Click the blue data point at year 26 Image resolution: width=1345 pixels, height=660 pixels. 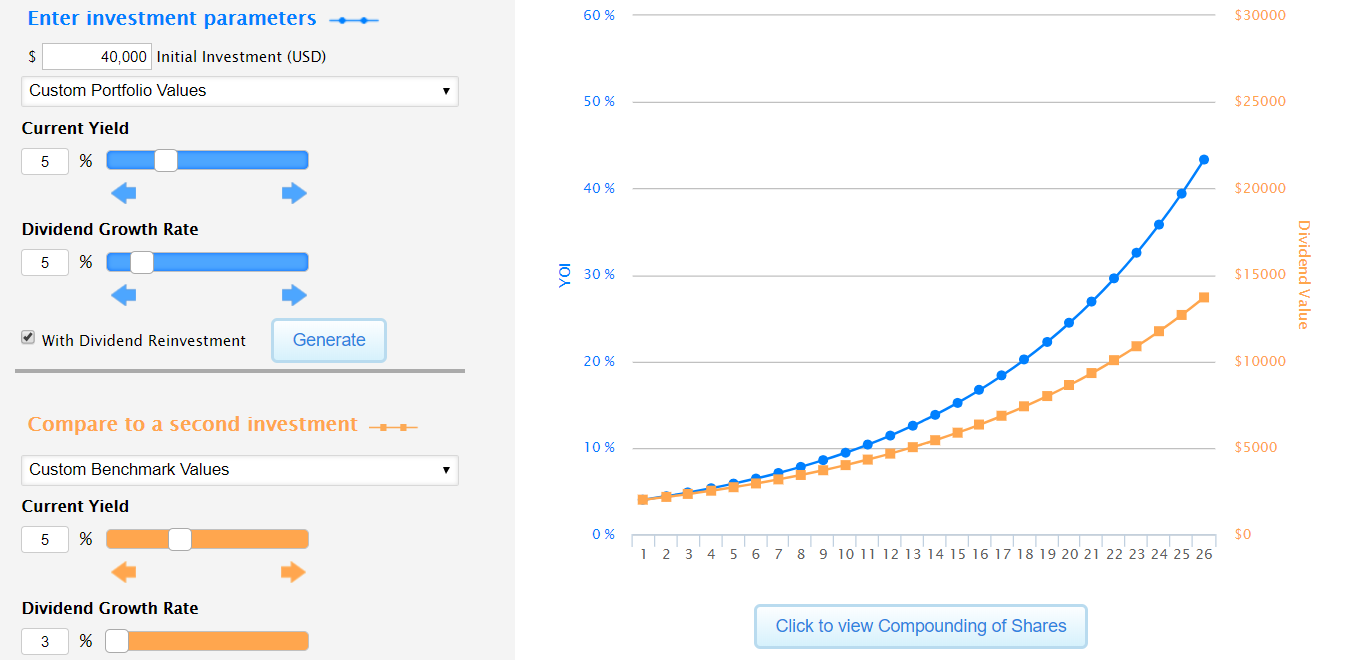(x=1204, y=160)
